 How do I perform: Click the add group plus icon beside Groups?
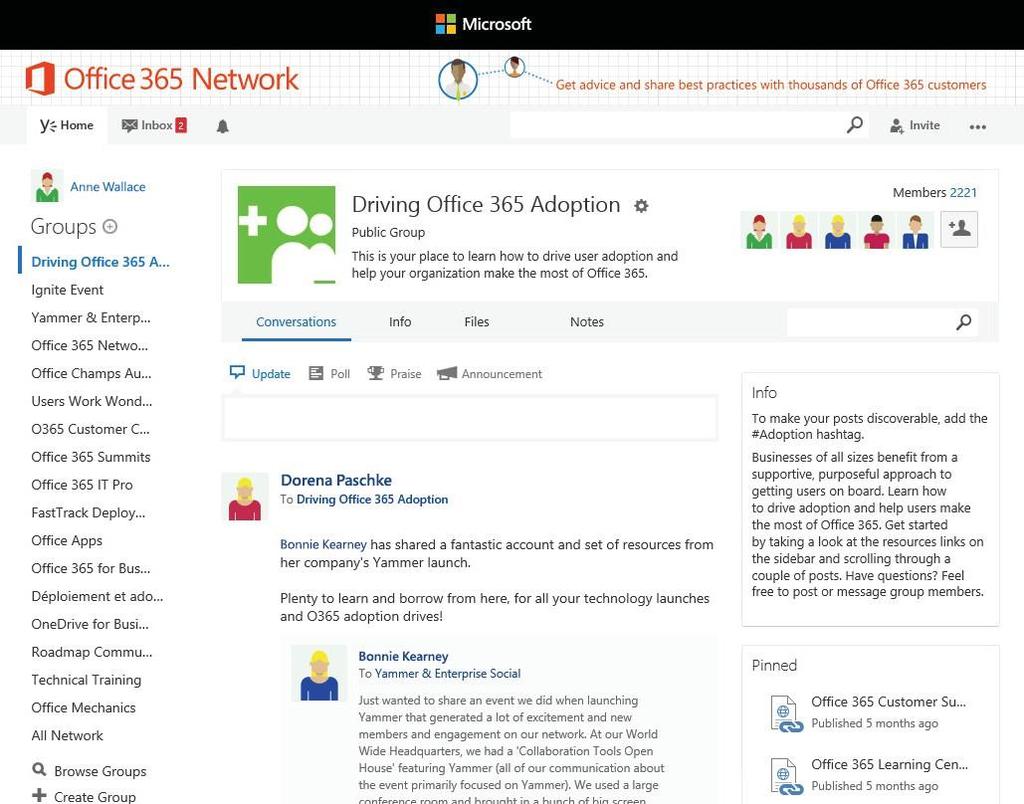(x=110, y=227)
